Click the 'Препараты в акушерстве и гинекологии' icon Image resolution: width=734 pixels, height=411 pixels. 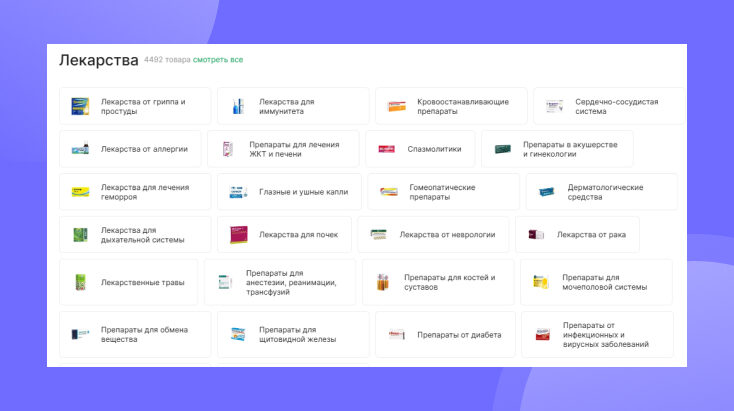click(503, 149)
